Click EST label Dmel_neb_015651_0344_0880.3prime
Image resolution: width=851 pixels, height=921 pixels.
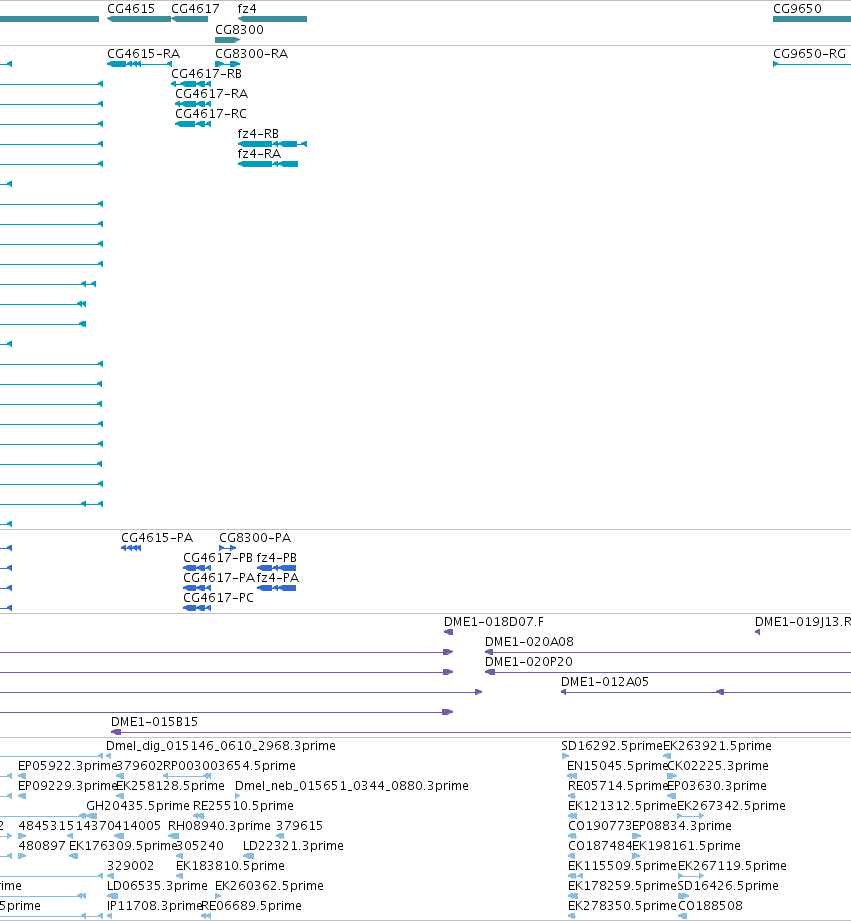[352, 786]
